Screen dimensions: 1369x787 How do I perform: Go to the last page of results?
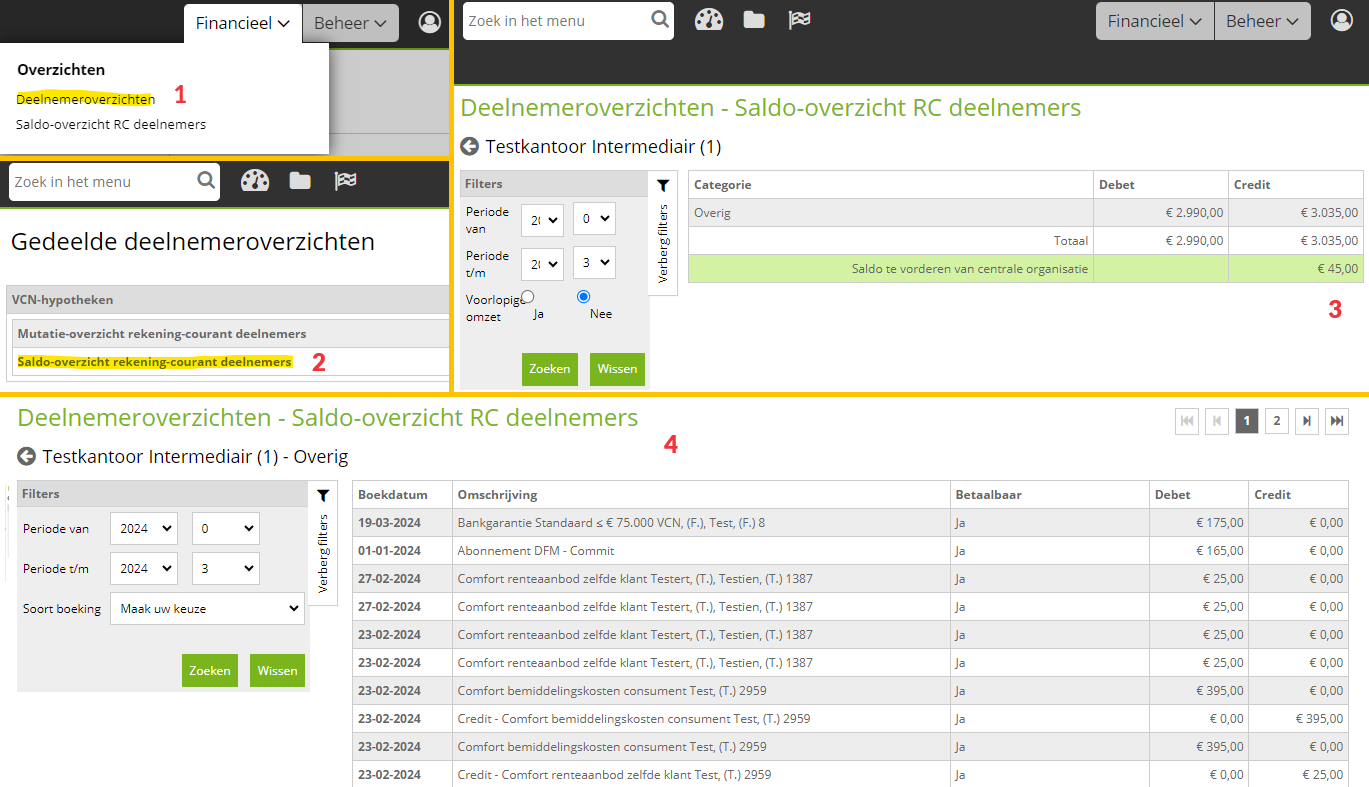click(1337, 422)
